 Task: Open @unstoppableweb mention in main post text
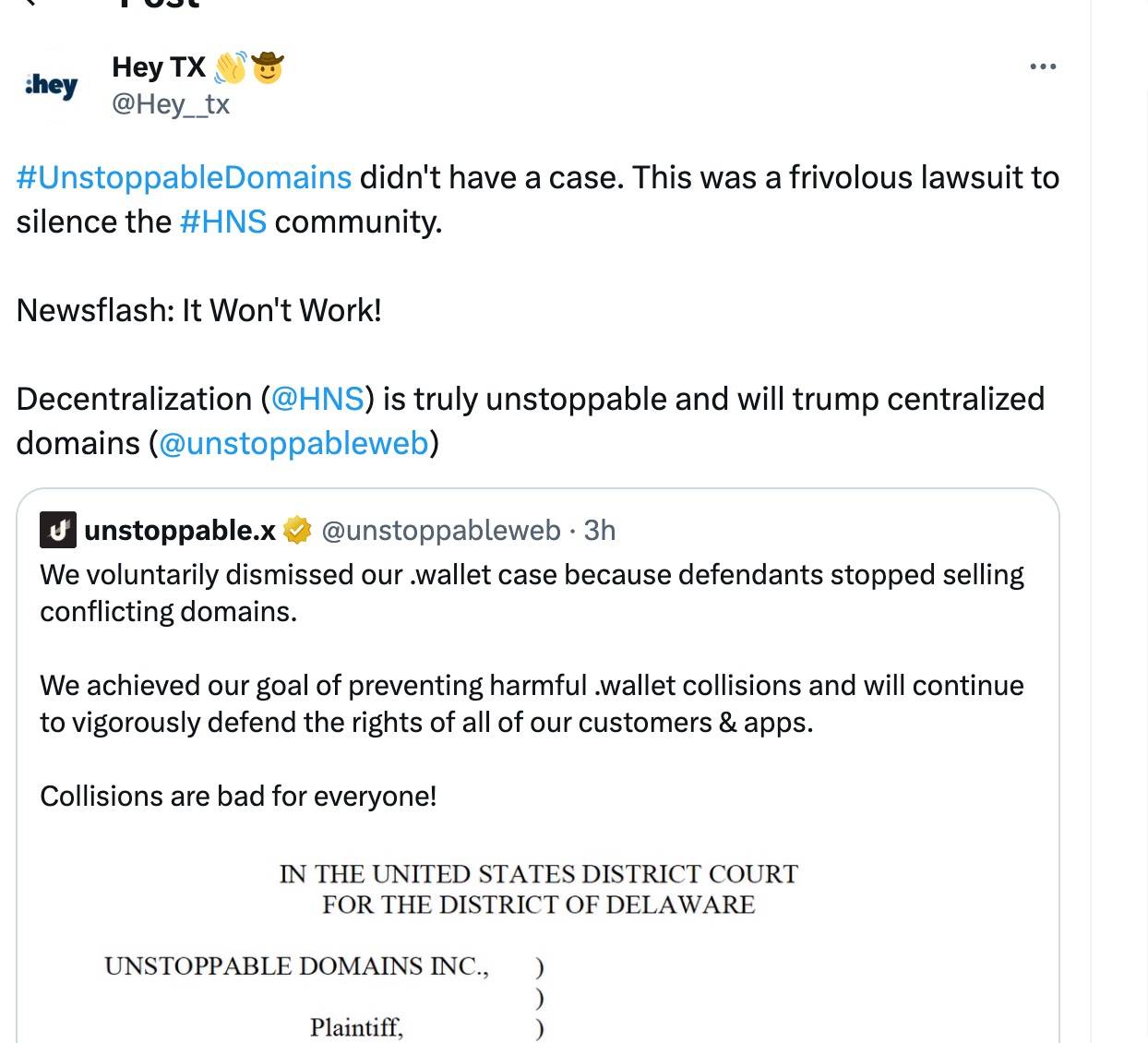(x=293, y=443)
